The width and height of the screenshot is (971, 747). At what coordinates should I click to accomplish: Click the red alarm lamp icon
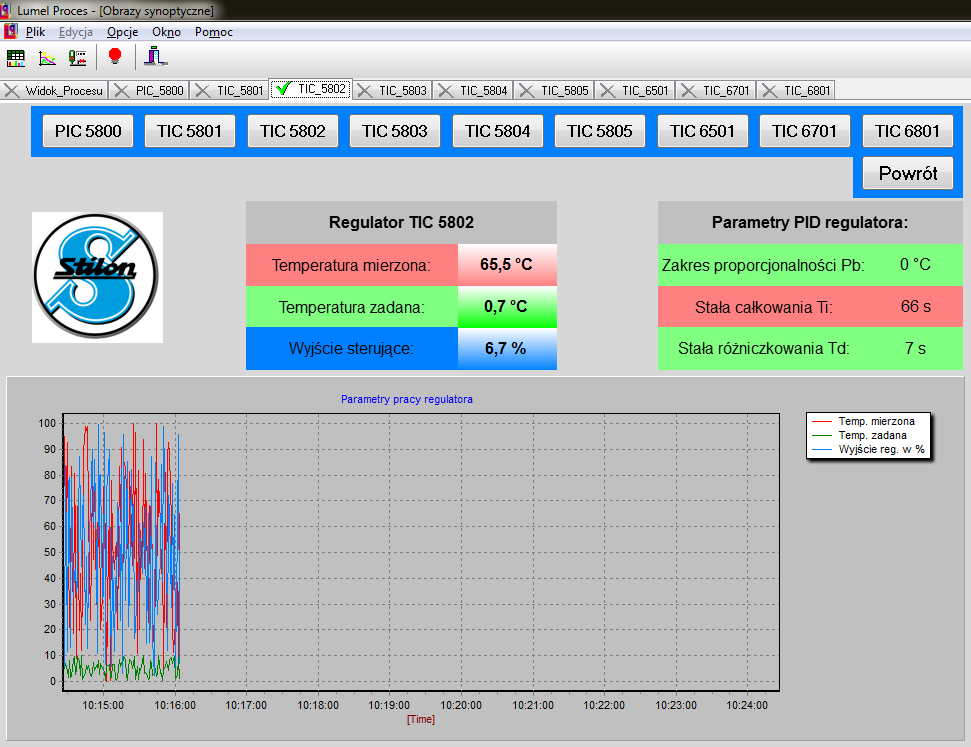point(114,57)
